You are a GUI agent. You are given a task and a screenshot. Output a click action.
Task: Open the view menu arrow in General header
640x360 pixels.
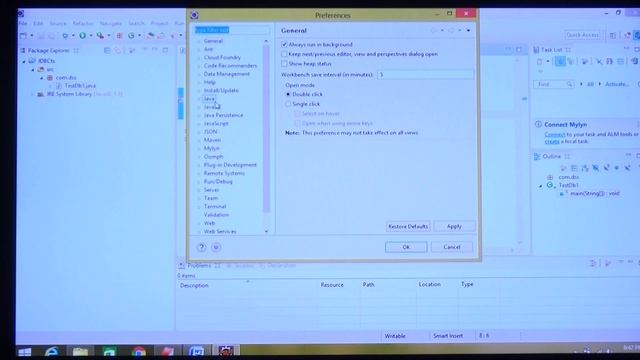pyautogui.click(x=468, y=30)
